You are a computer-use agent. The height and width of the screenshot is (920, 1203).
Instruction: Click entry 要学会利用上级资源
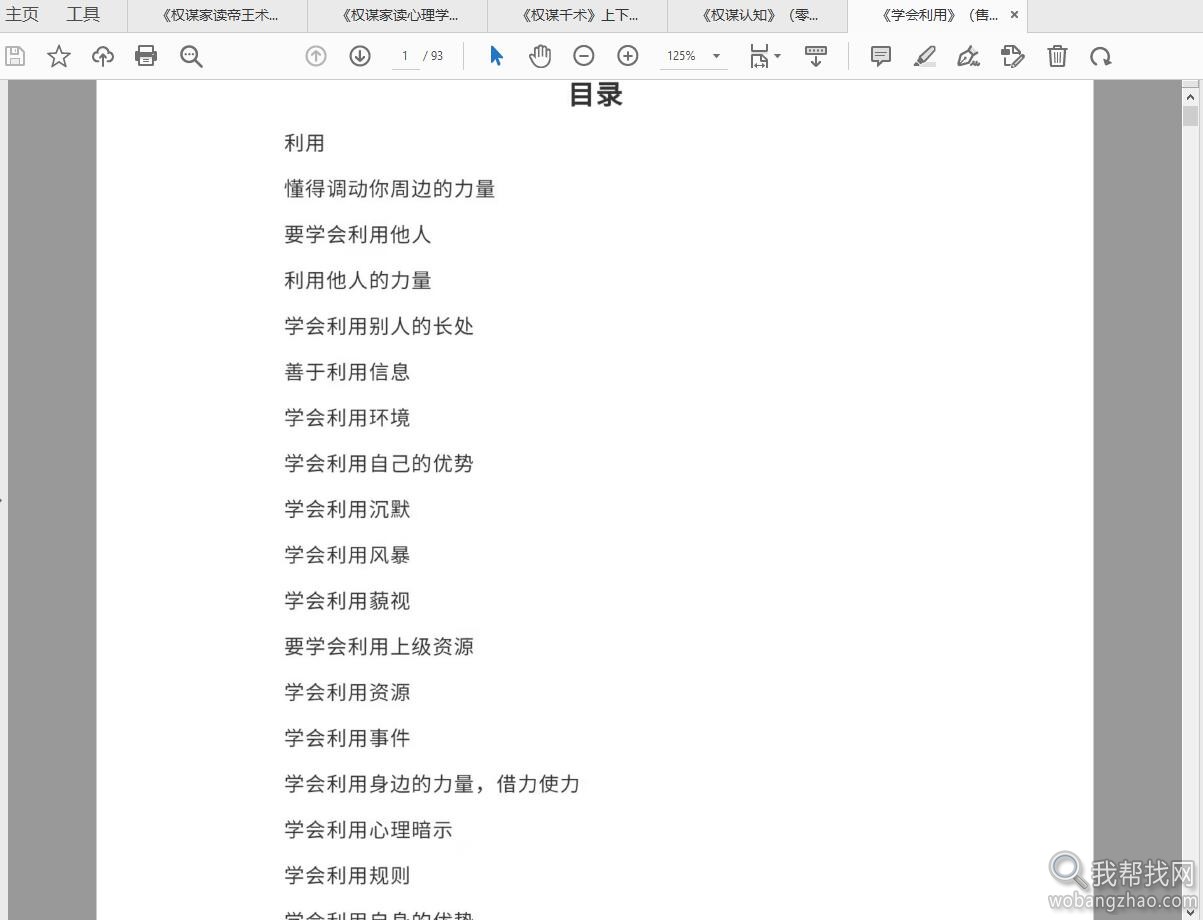379,647
